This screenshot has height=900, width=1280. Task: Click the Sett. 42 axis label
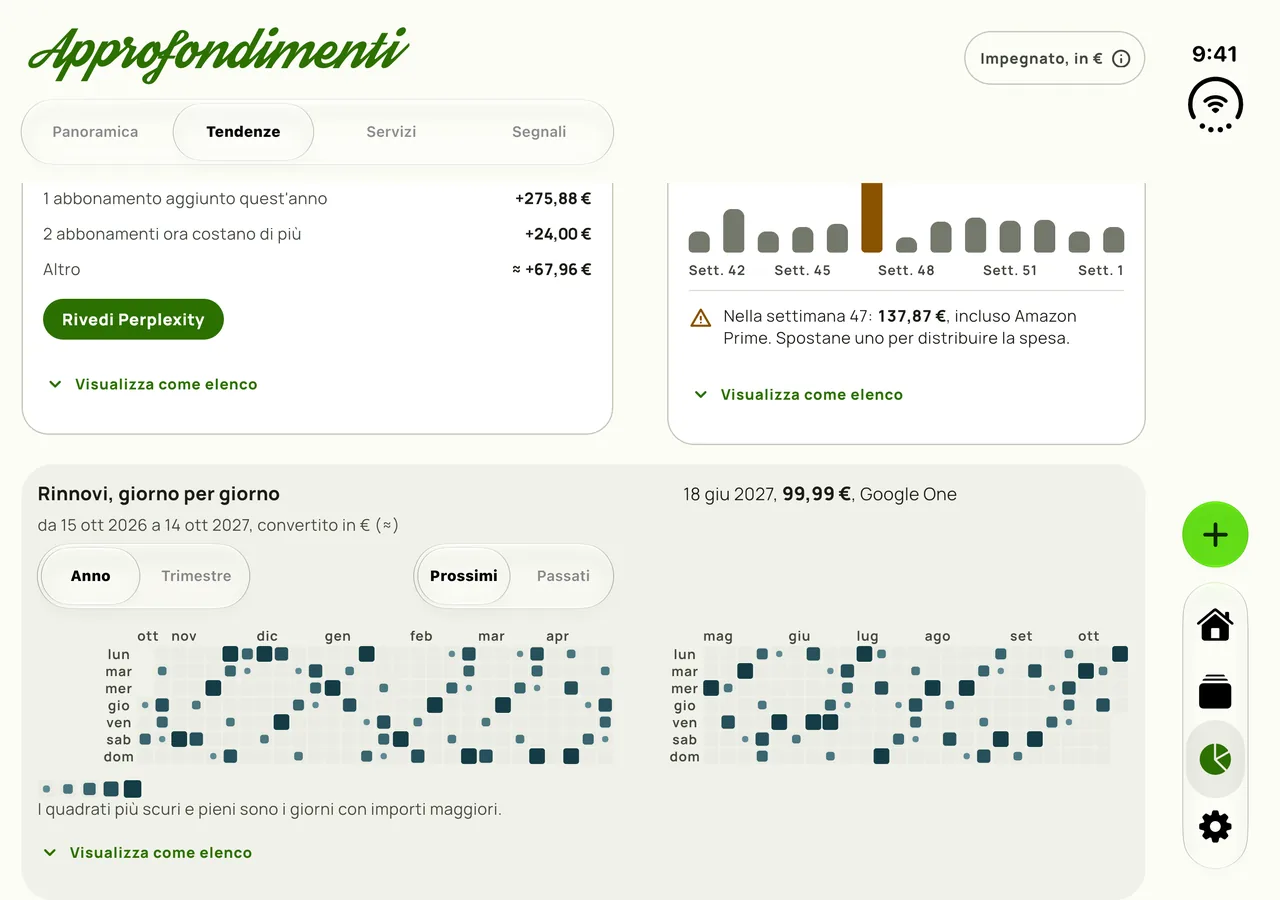pyautogui.click(x=717, y=270)
